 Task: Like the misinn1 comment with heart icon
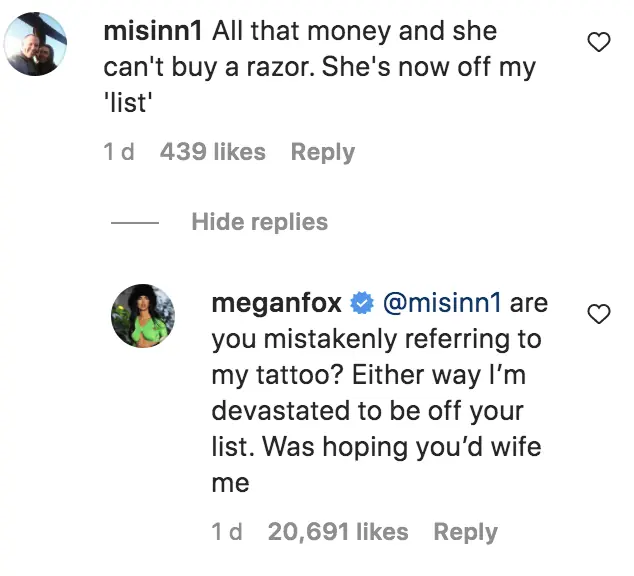coord(598,42)
